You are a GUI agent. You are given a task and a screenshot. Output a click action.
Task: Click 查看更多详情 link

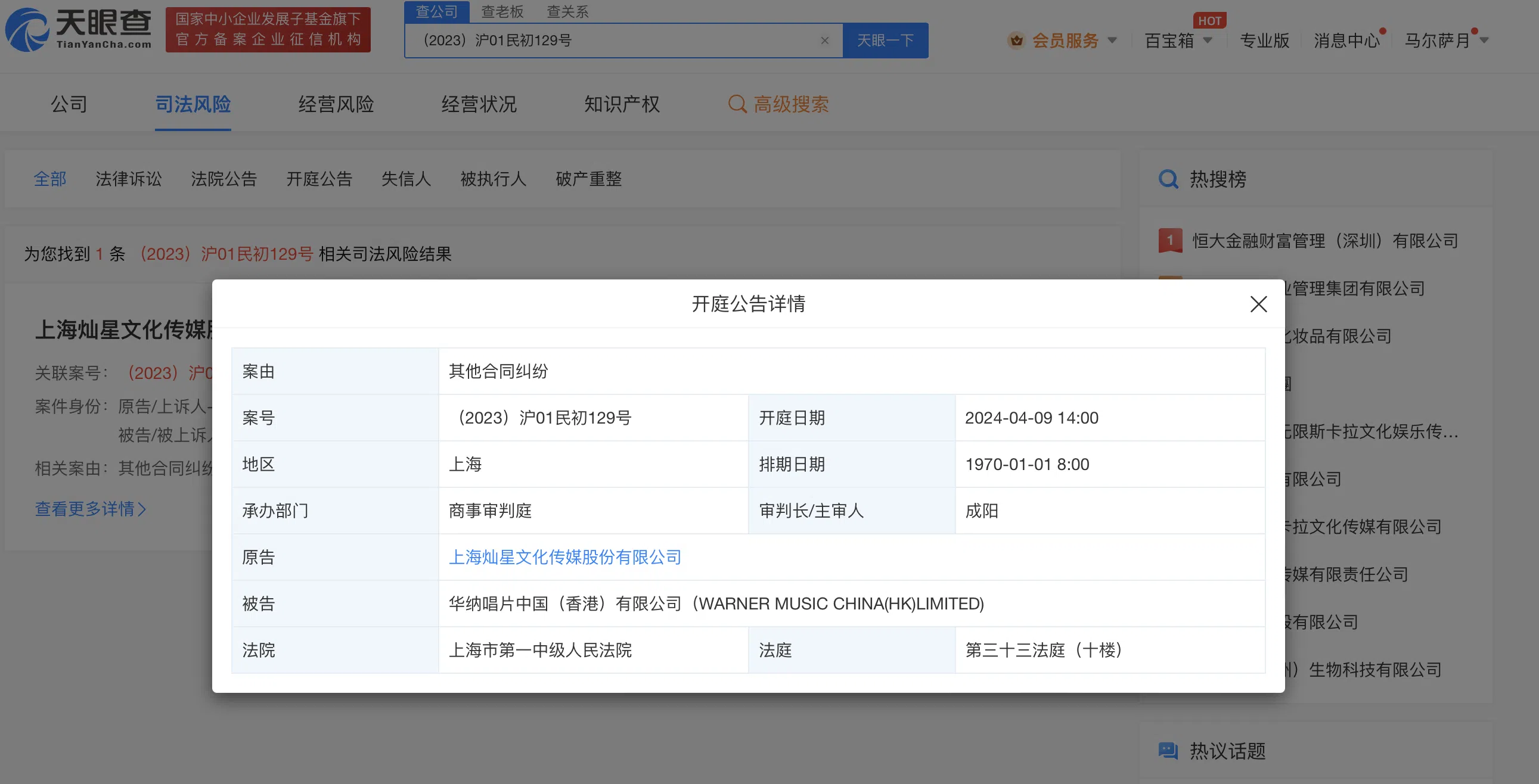[x=90, y=509]
